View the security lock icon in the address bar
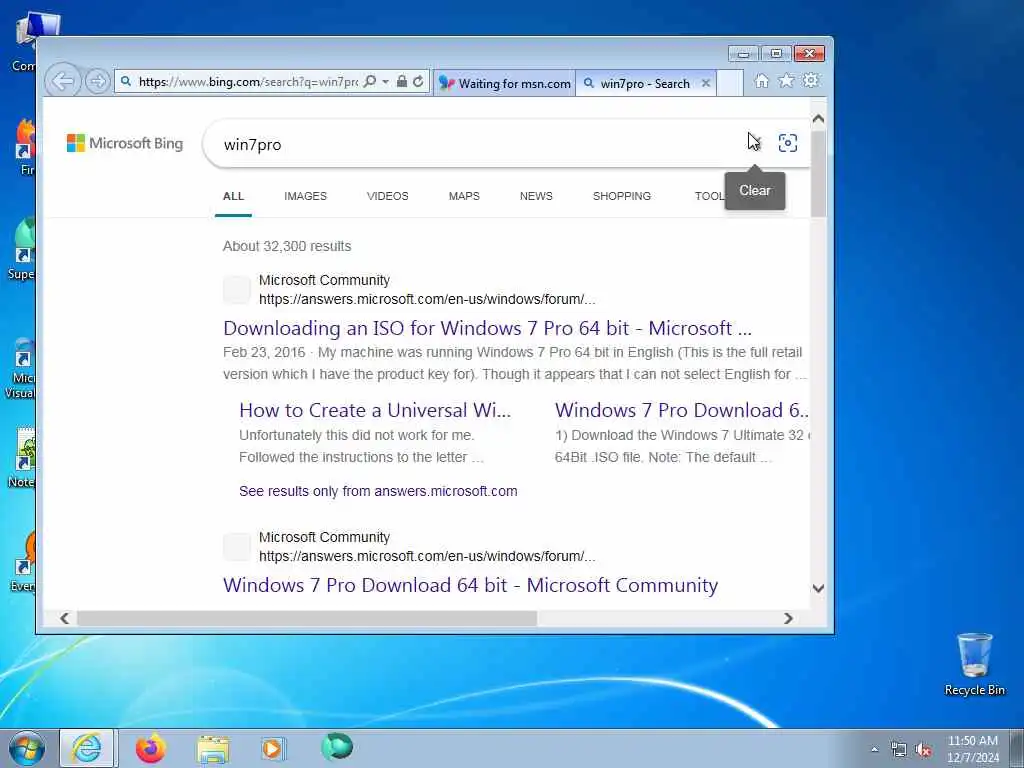The image size is (1024, 768). [402, 82]
